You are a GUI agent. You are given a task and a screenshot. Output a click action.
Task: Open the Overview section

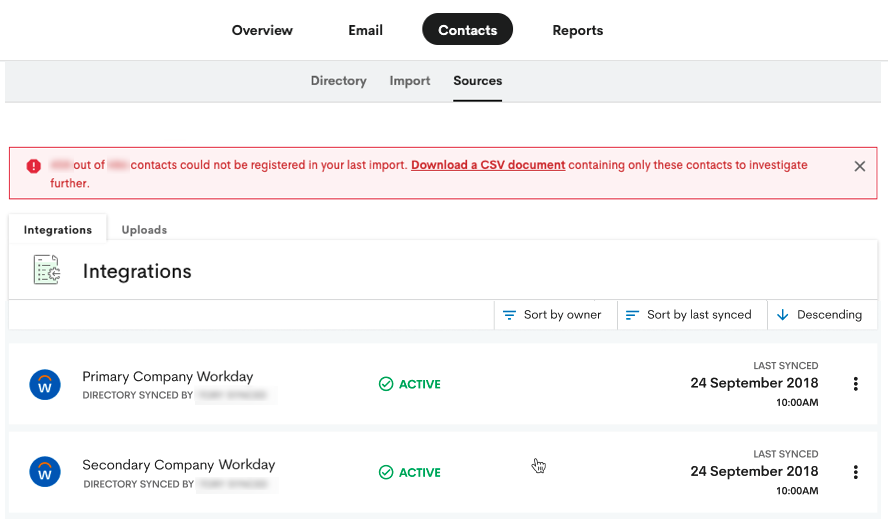pyautogui.click(x=262, y=30)
